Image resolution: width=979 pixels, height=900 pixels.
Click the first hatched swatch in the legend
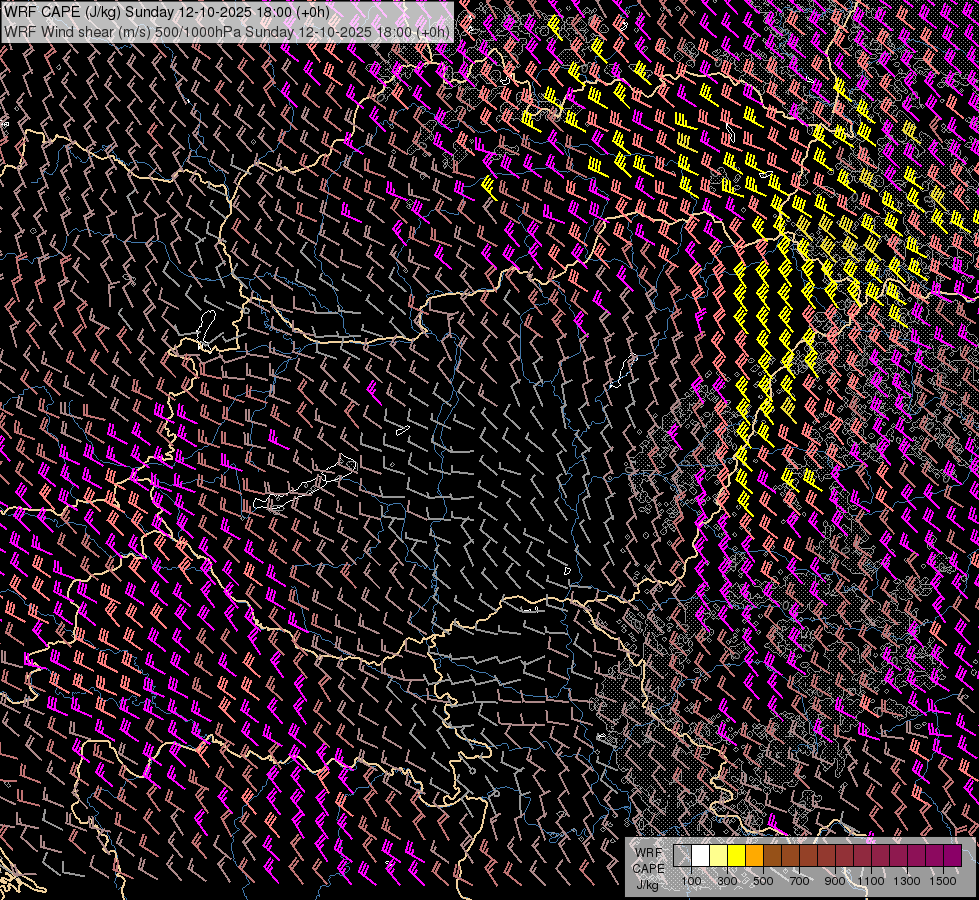coord(682,855)
